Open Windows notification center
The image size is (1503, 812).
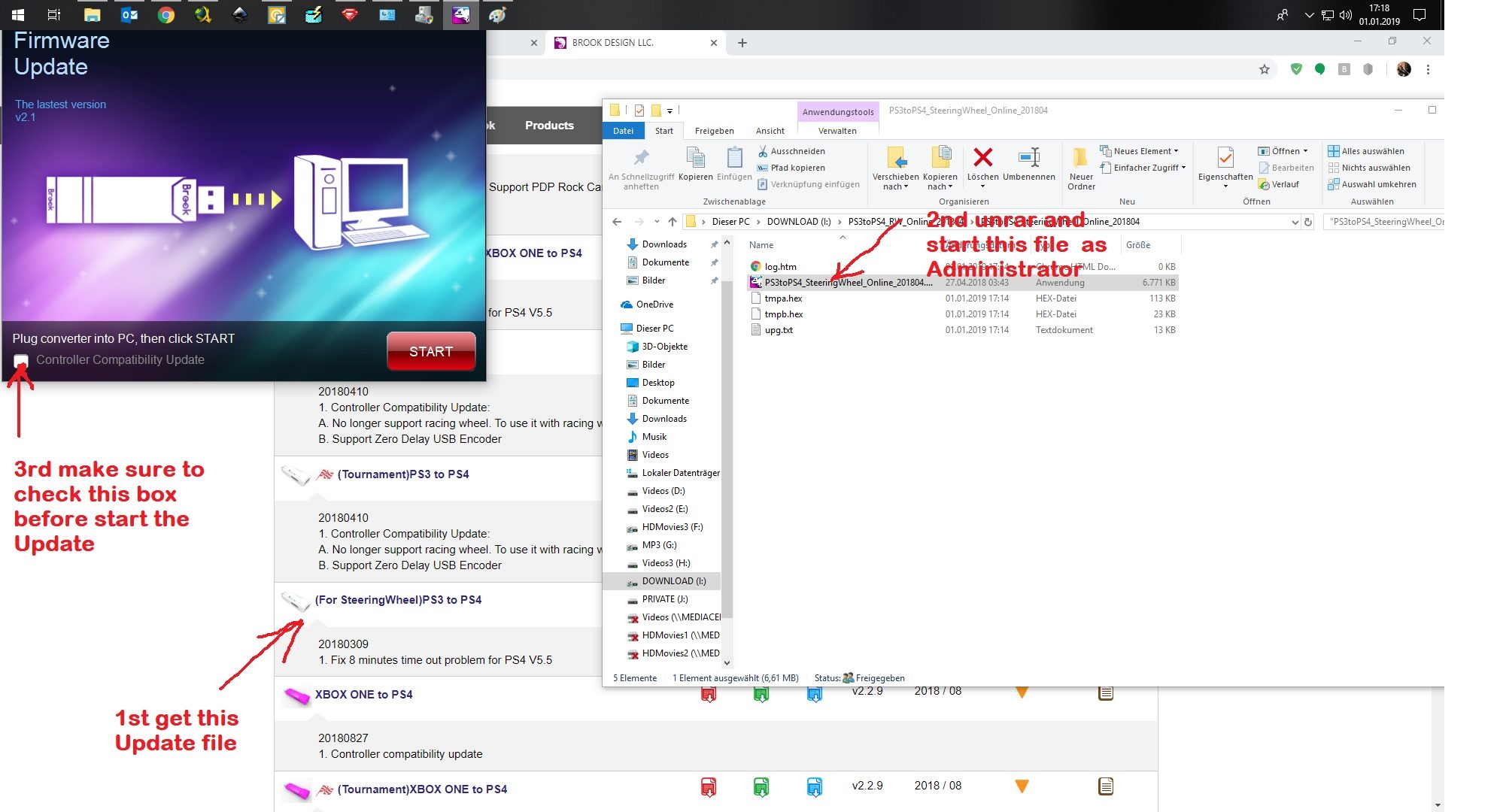coord(1419,14)
